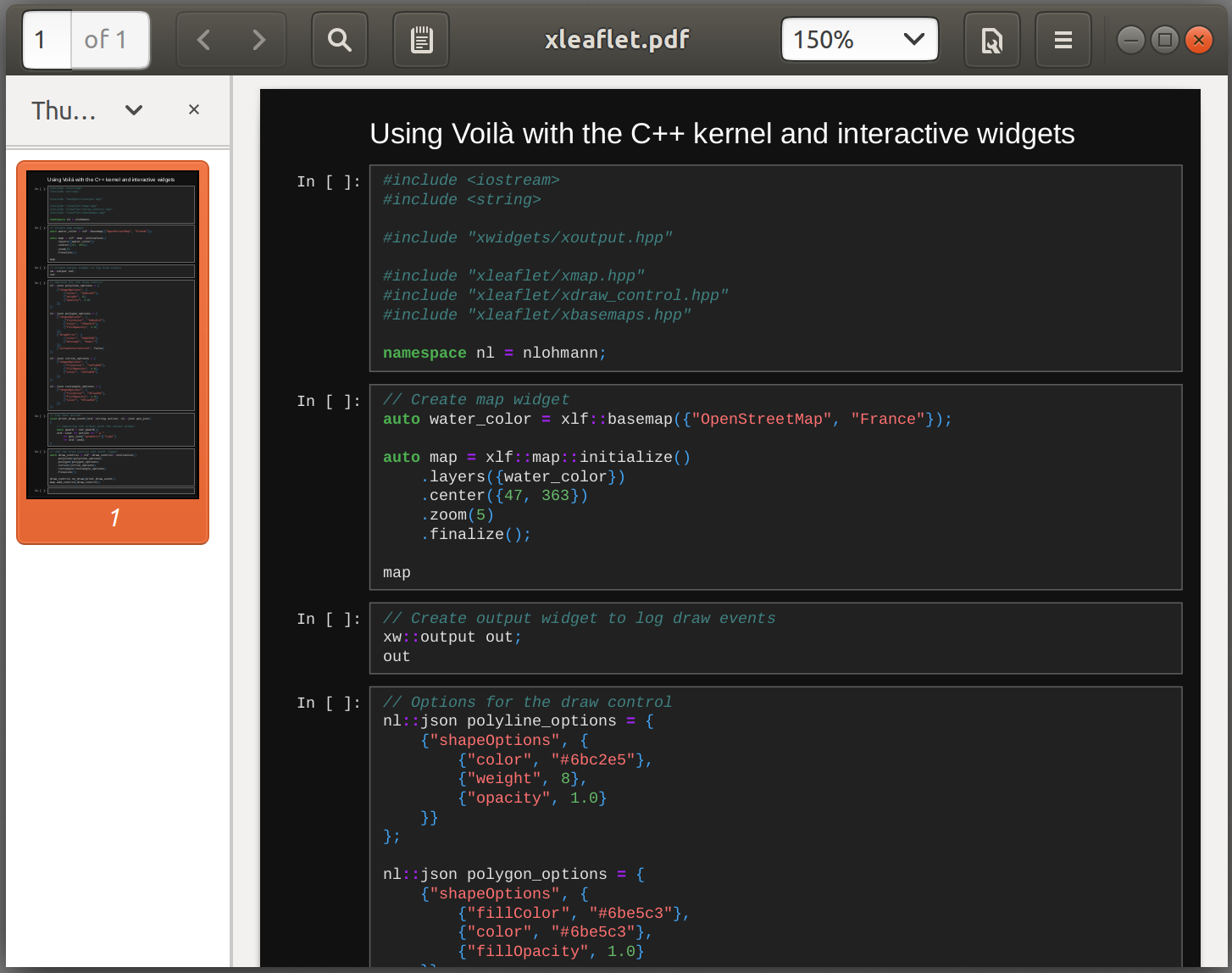
Task: Click '// Create map widget' comment
Action: click(x=476, y=400)
